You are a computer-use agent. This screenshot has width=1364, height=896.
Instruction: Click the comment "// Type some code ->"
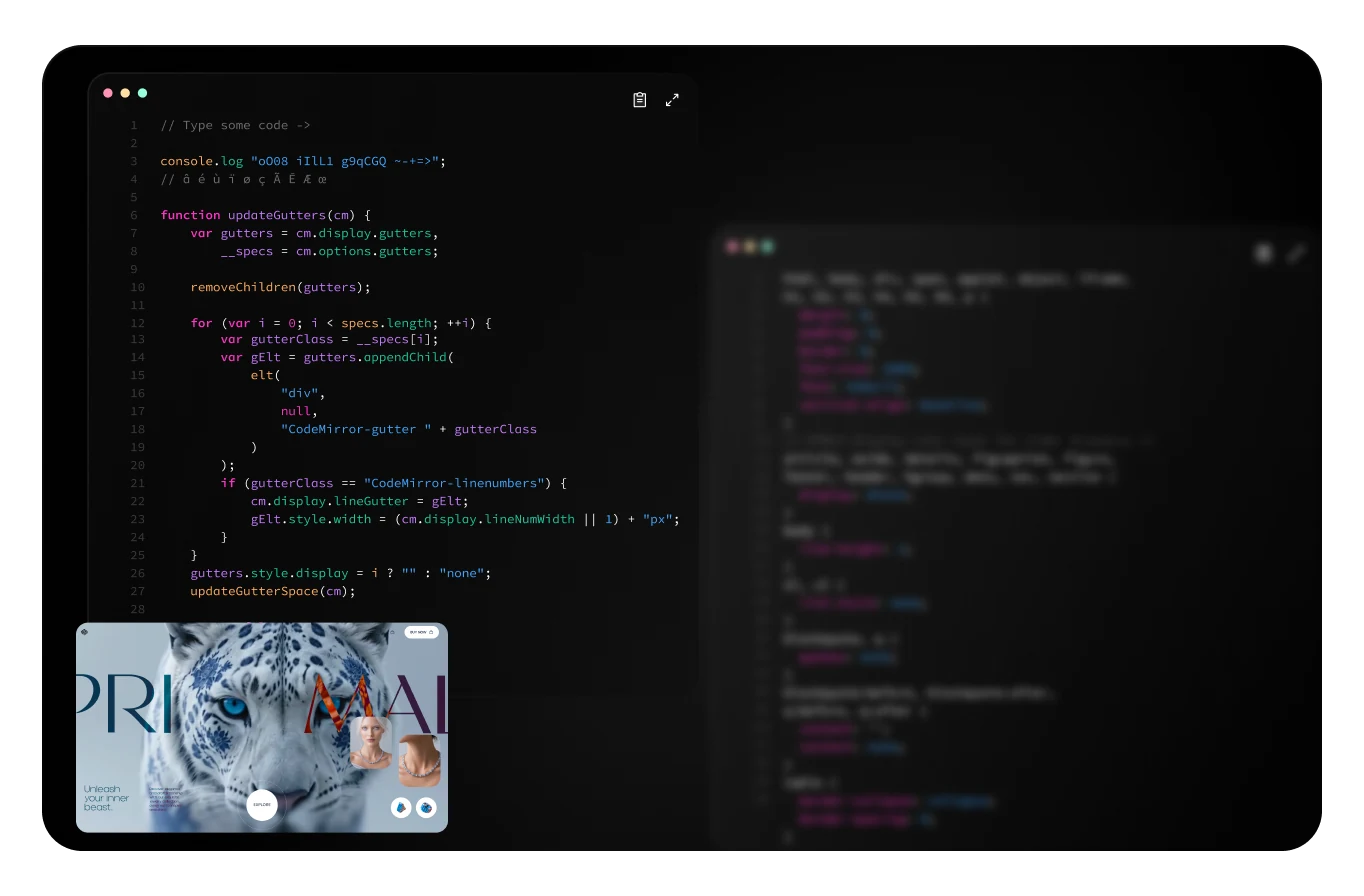tap(235, 125)
